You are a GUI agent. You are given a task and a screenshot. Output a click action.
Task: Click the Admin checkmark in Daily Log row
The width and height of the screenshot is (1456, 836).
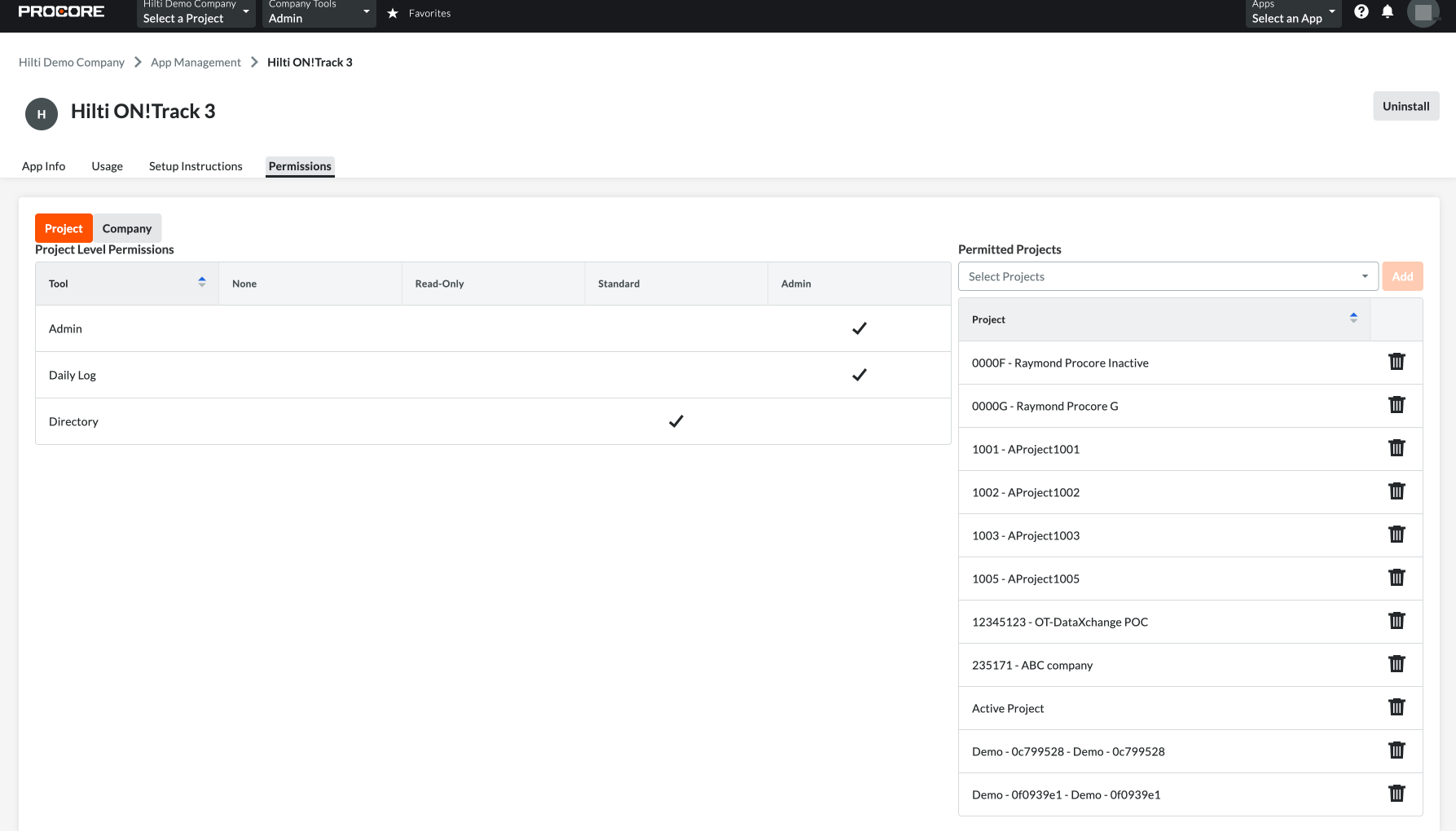(859, 375)
